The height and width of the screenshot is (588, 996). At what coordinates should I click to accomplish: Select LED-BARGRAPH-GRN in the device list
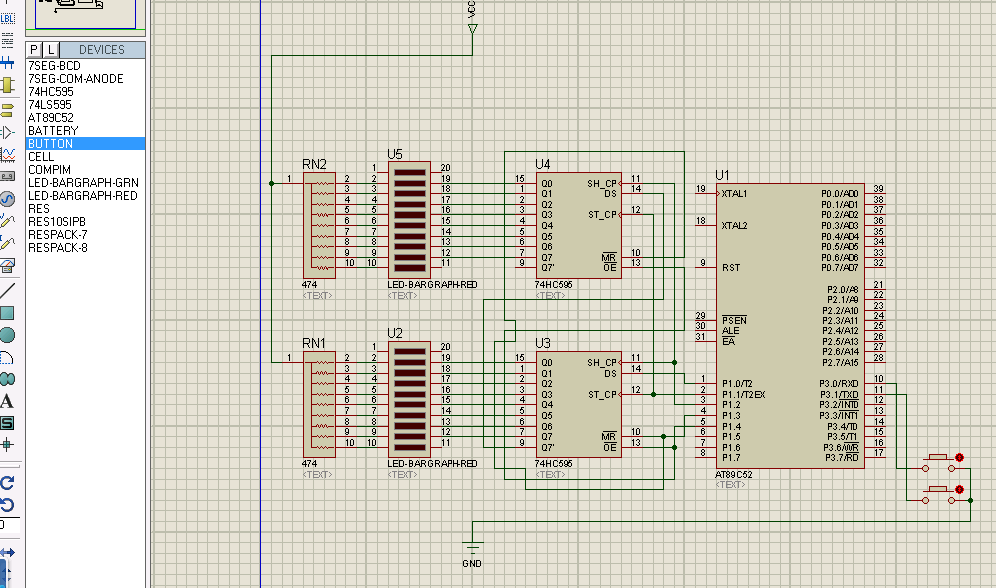(85, 182)
